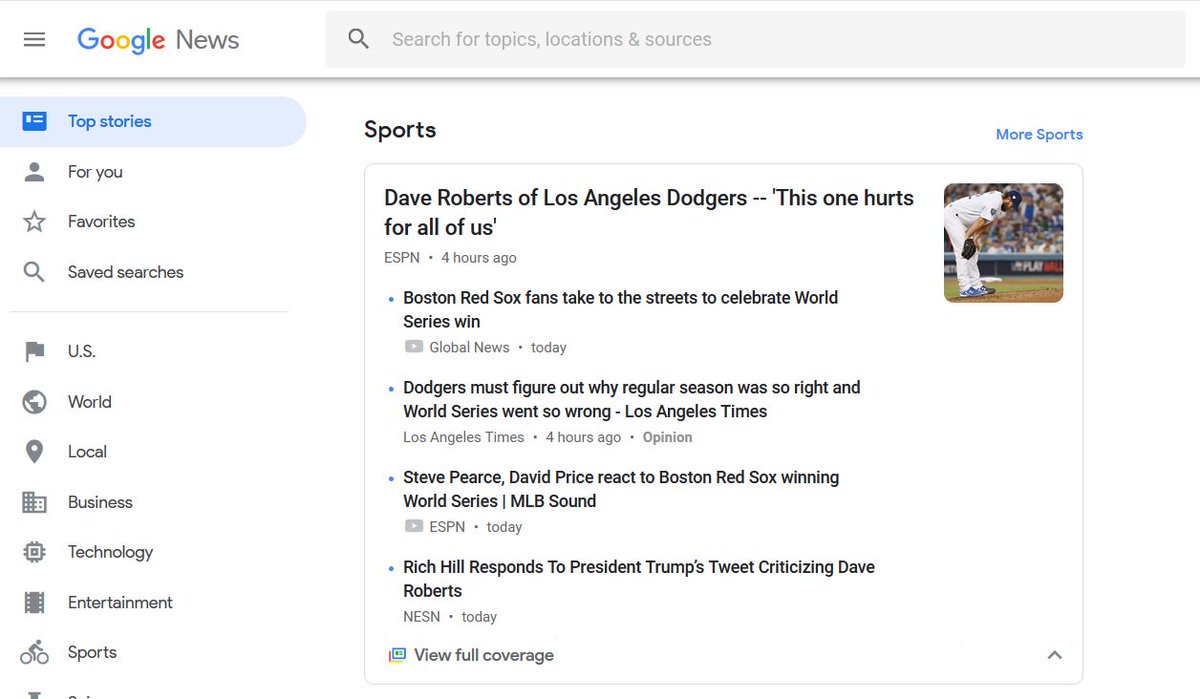
Task: Click the Technology chip icon
Action: pos(34,552)
